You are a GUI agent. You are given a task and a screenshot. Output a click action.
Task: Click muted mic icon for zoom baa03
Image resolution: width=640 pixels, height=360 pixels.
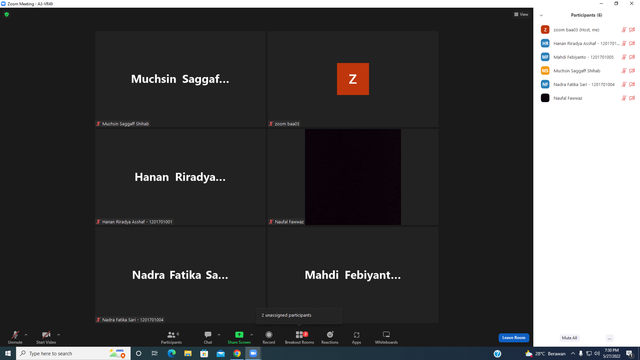click(624, 29)
